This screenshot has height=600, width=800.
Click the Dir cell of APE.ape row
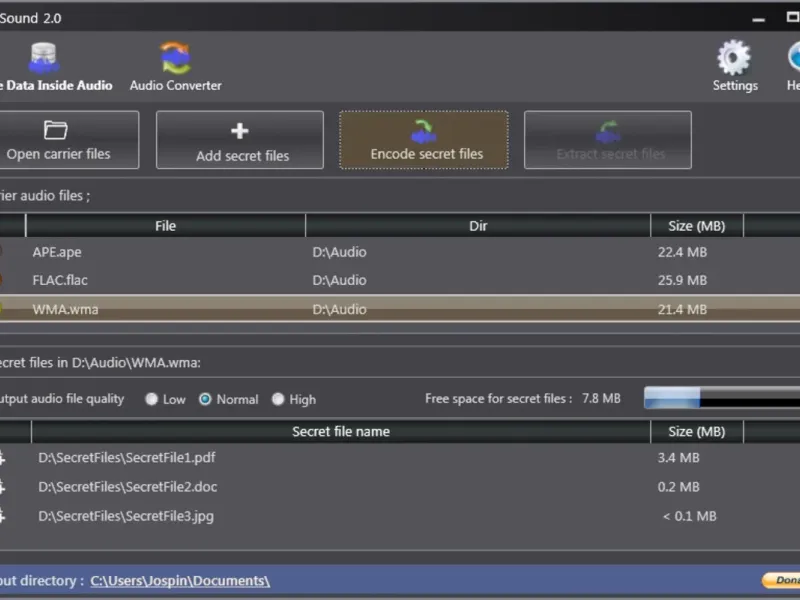339,252
